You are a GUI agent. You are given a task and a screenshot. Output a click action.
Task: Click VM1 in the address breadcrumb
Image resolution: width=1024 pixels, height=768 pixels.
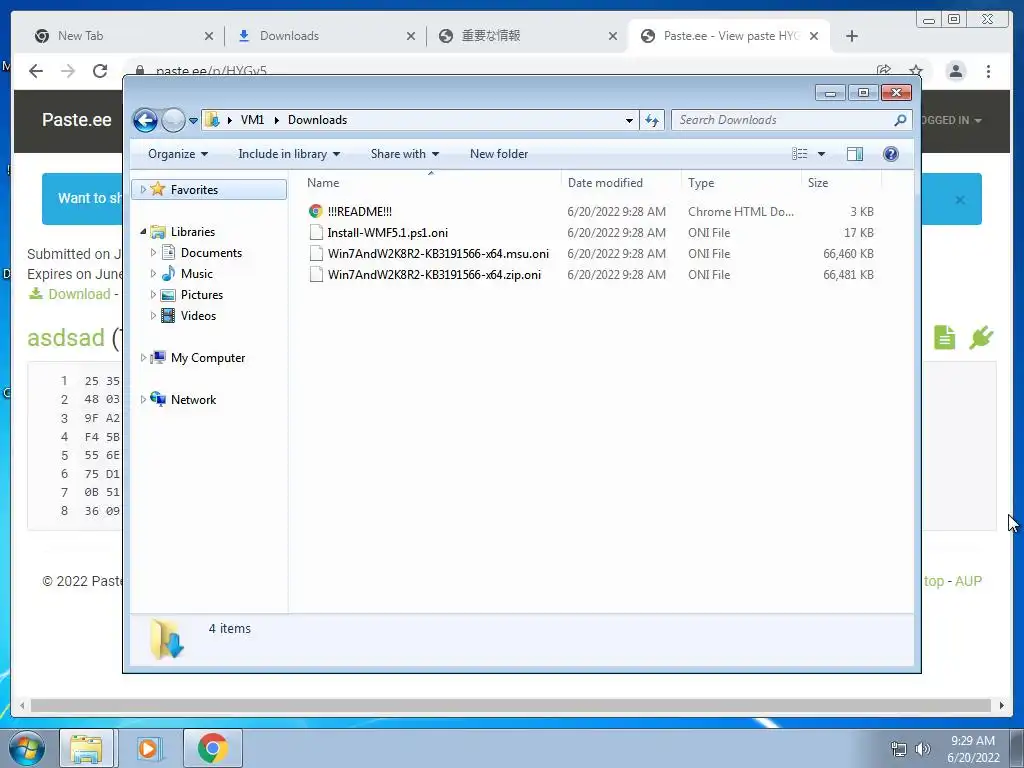click(x=252, y=120)
